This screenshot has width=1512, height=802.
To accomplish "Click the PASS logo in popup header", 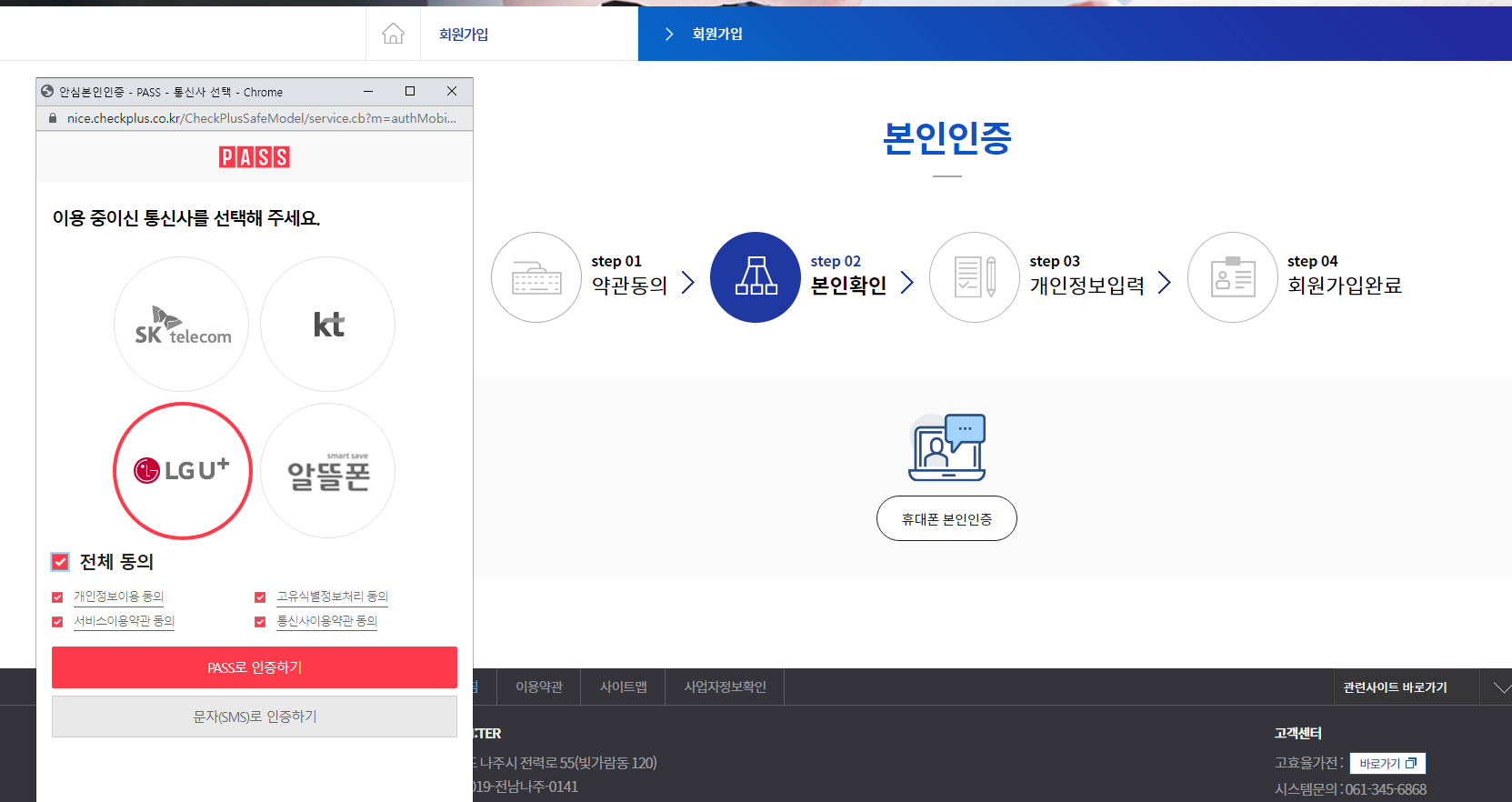I will click(x=255, y=157).
